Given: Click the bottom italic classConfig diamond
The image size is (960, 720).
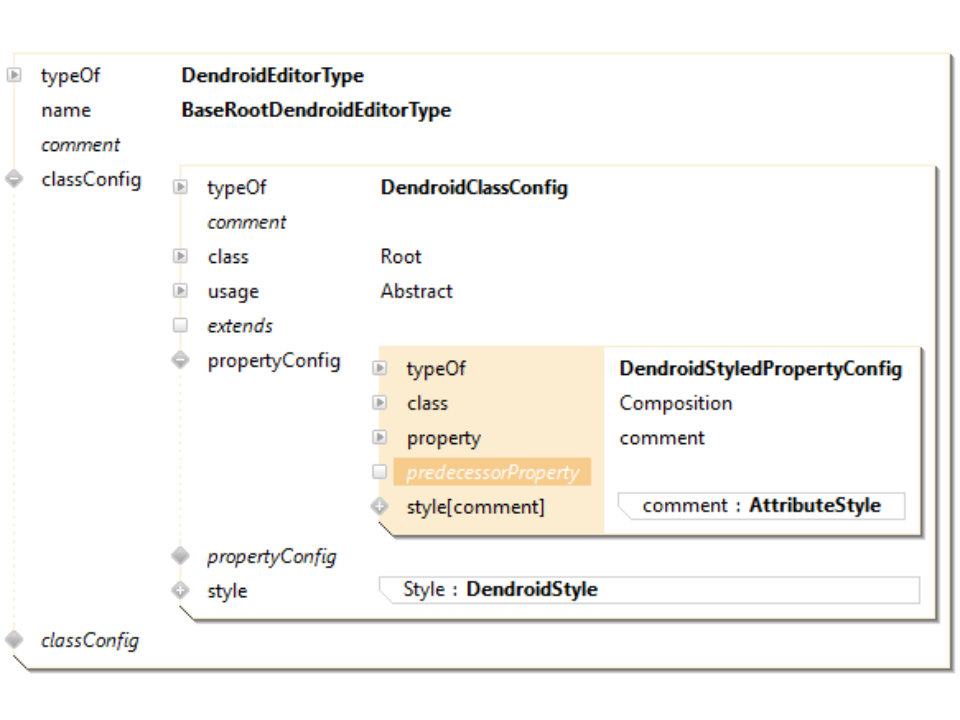Looking at the screenshot, I should tap(14, 639).
